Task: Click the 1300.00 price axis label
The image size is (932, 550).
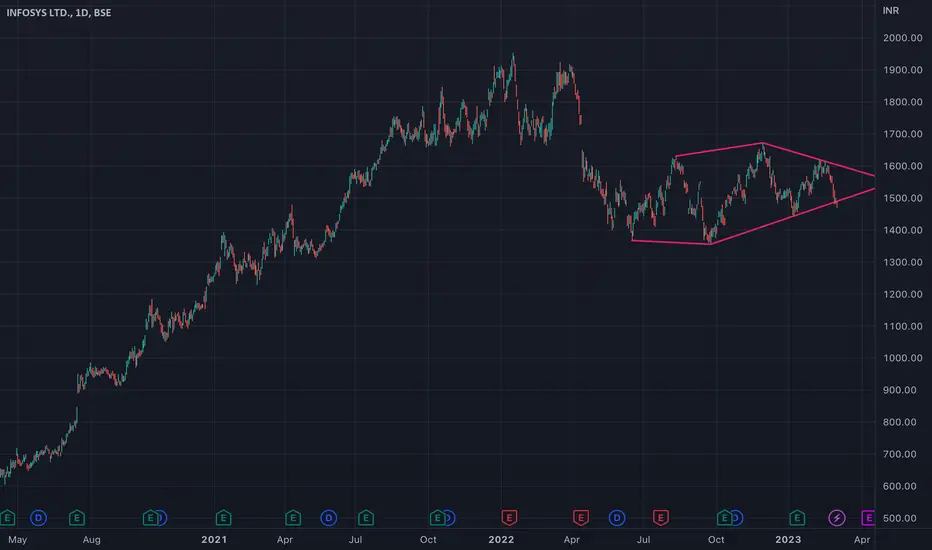Action: tap(903, 262)
